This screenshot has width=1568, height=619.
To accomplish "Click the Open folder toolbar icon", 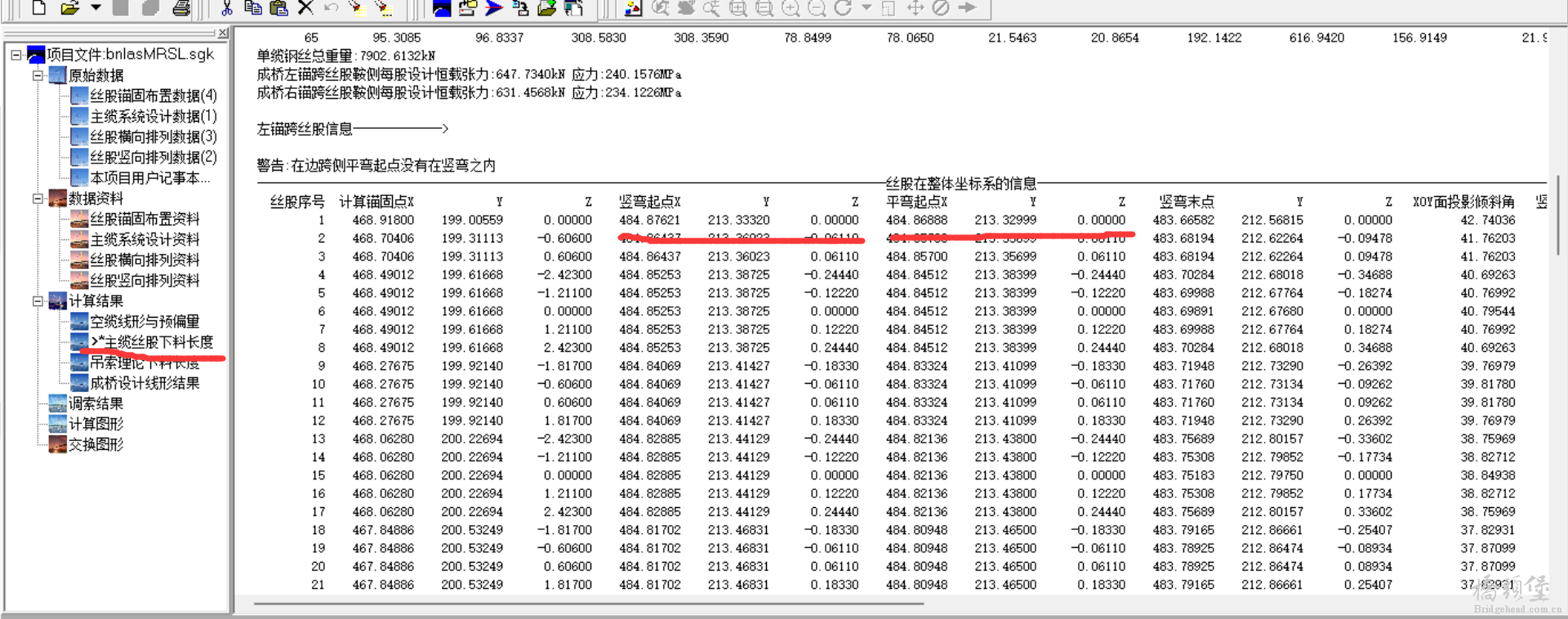I will [x=70, y=8].
